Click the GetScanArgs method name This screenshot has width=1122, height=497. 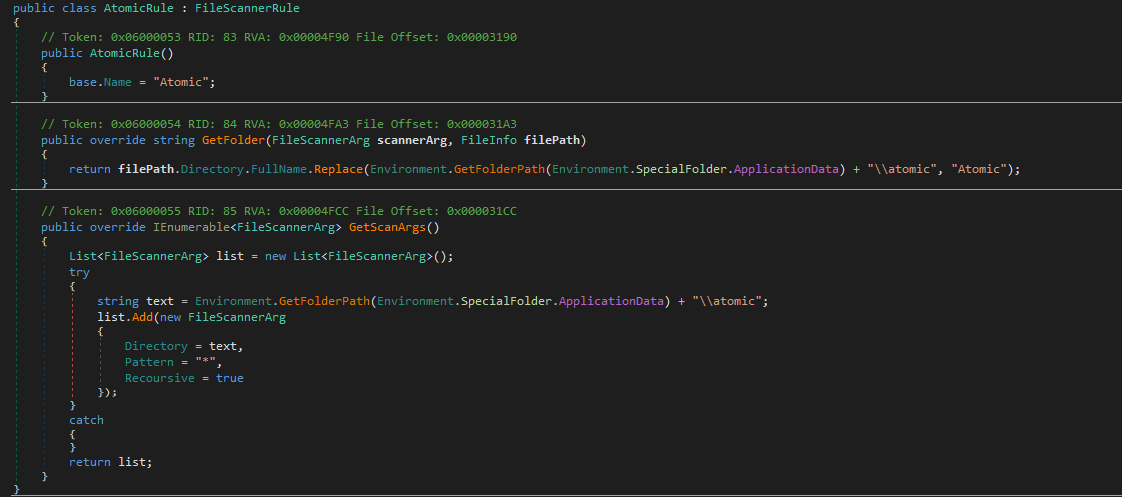coord(394,227)
